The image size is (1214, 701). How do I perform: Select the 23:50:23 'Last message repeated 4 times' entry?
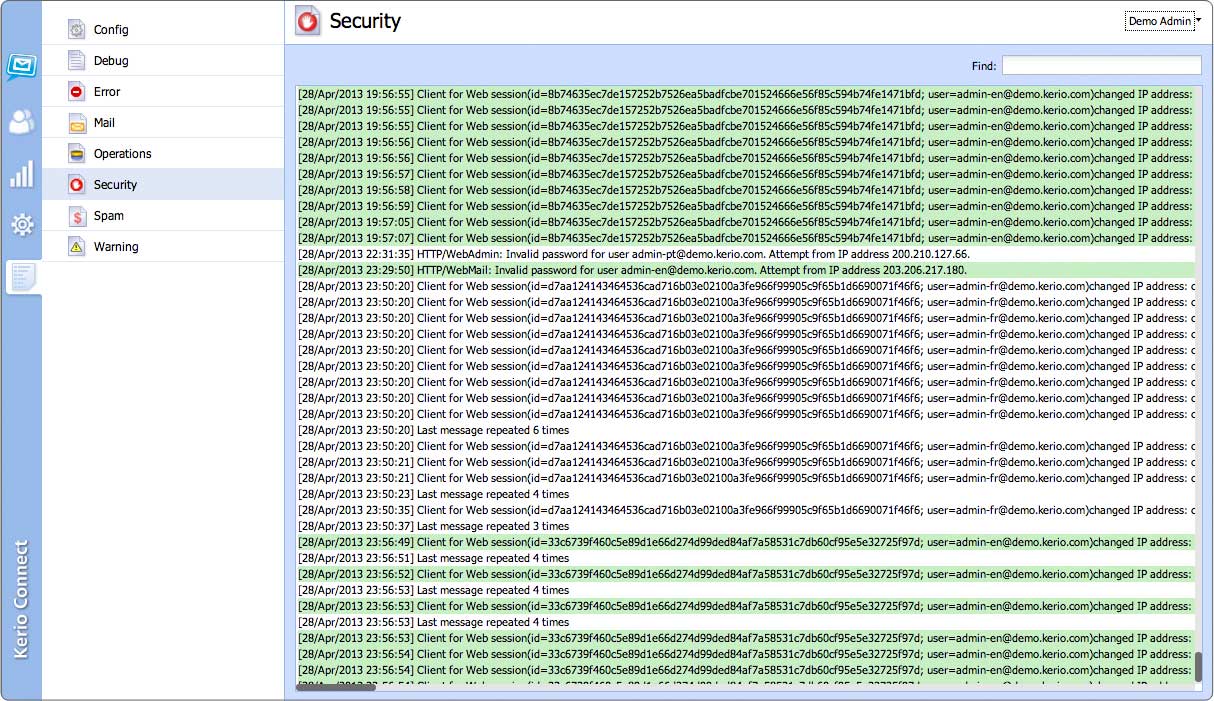(745, 494)
